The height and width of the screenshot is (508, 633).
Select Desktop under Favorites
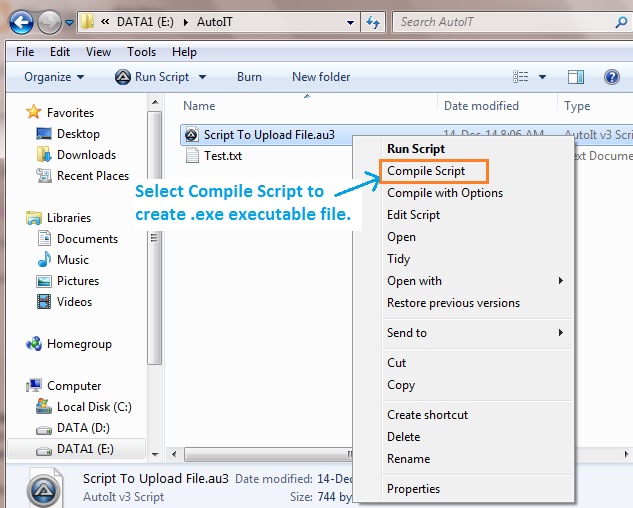[x=78, y=134]
